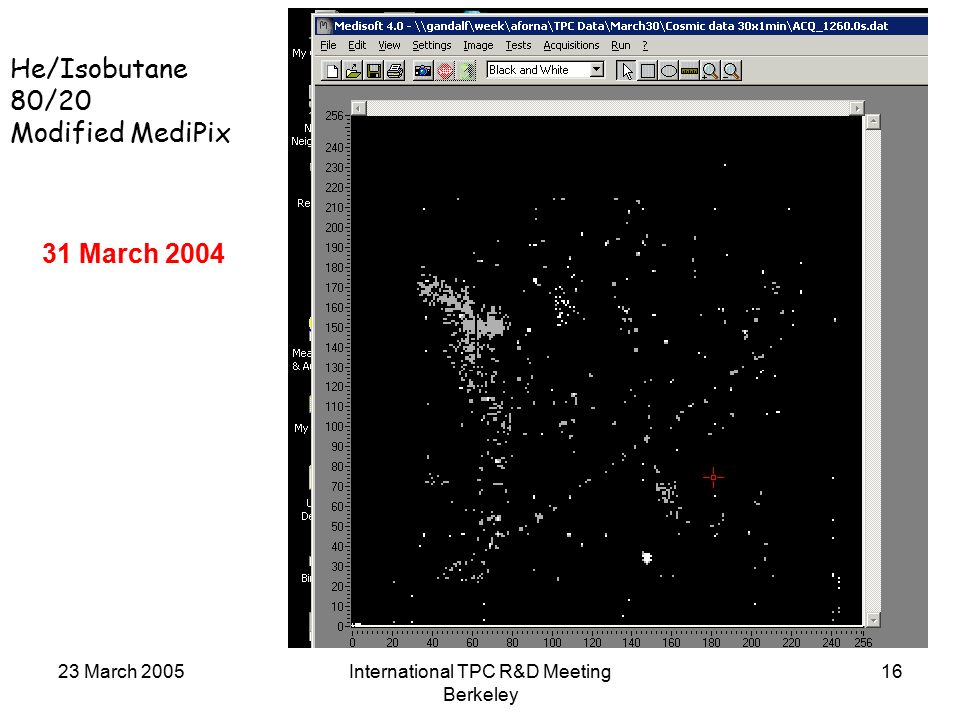Viewport: 960px width, 720px height.
Task: Start acquisition with the camera icon
Action: click(422, 71)
